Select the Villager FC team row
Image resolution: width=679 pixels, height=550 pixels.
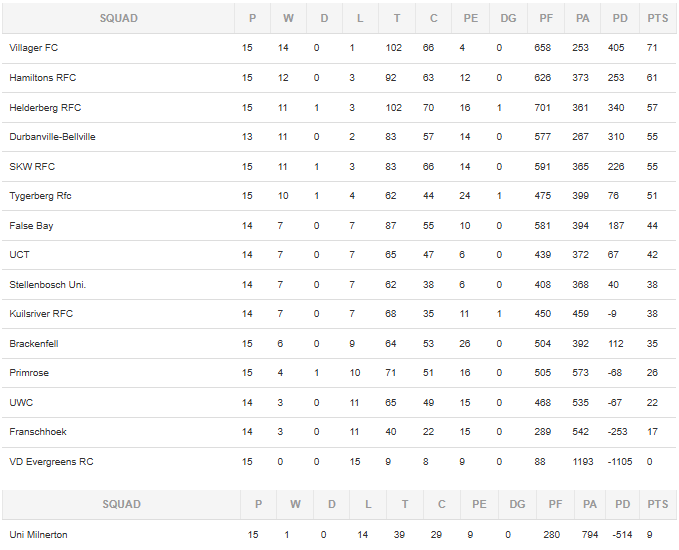(339, 48)
